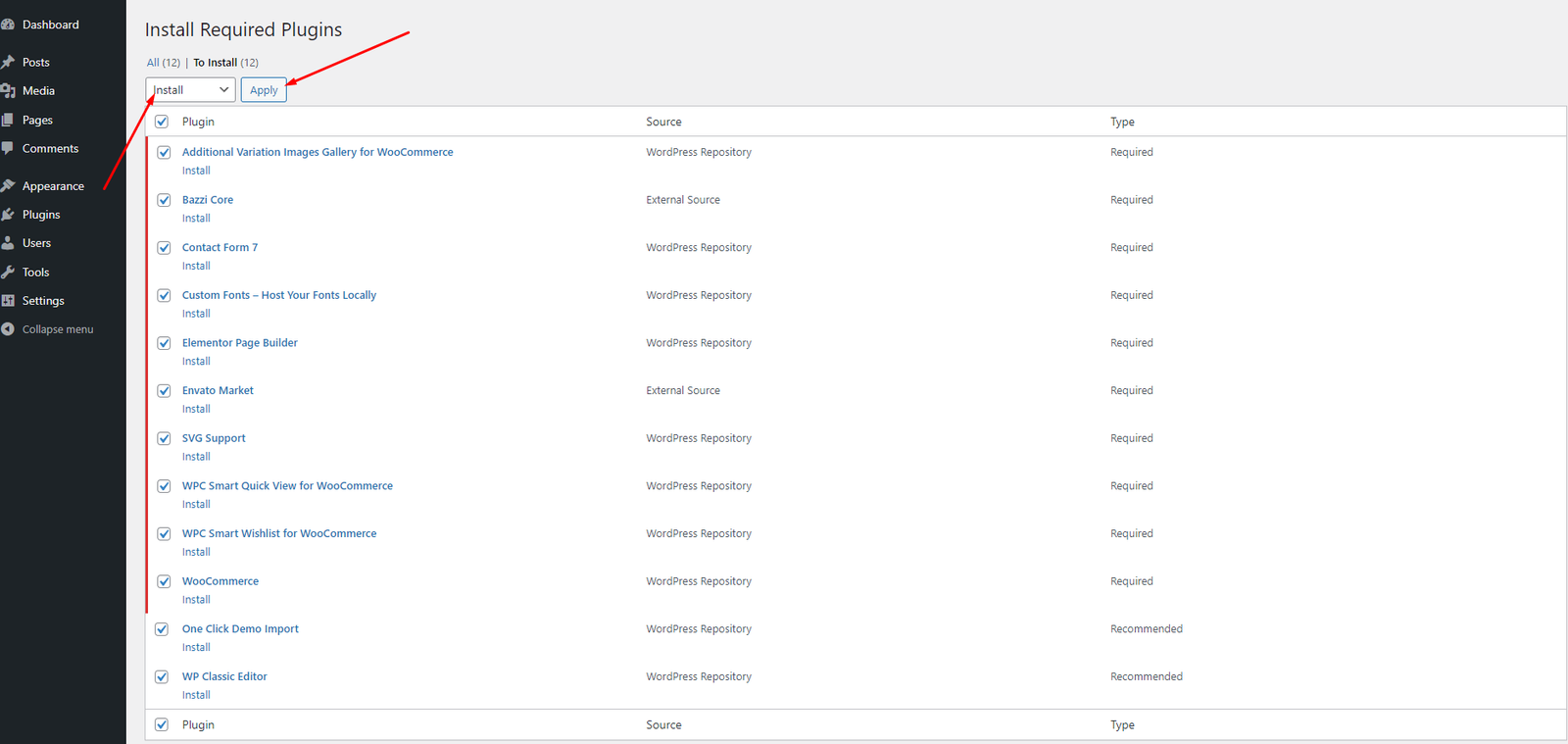Click Install under Elementor Page Builder
1568x744 pixels.
196,362
